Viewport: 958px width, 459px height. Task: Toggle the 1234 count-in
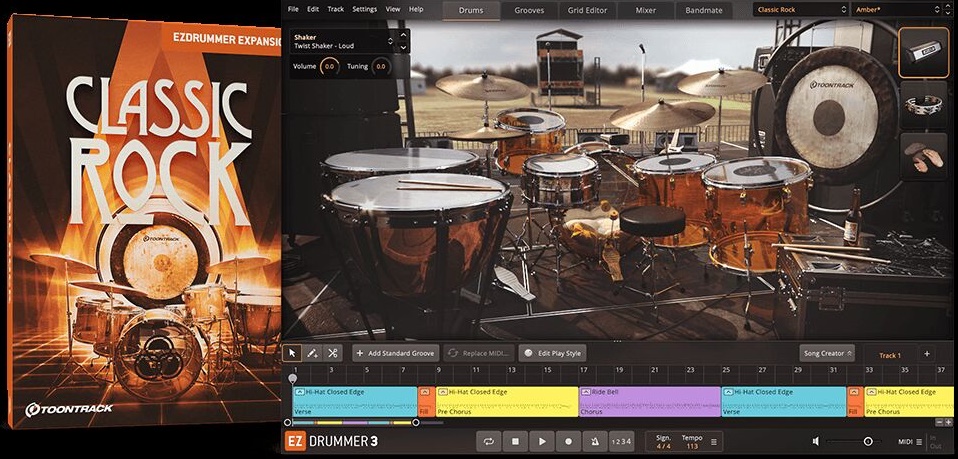coord(621,441)
